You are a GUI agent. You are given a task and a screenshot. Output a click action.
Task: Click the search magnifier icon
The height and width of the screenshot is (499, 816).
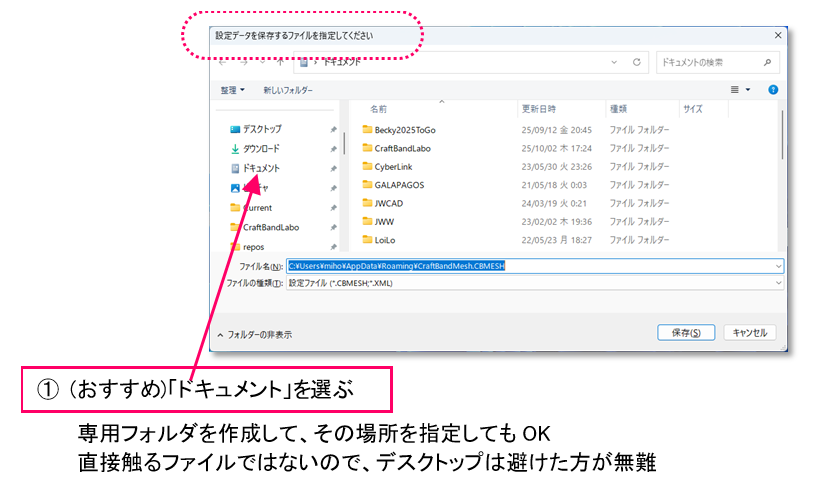[767, 62]
